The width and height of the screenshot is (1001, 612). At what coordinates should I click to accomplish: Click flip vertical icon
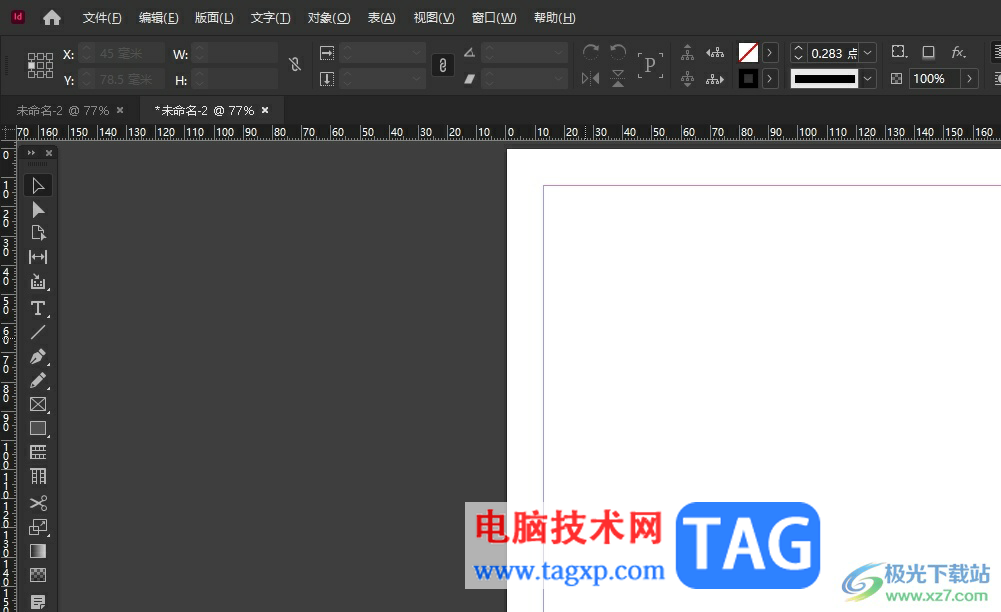pyautogui.click(x=618, y=78)
